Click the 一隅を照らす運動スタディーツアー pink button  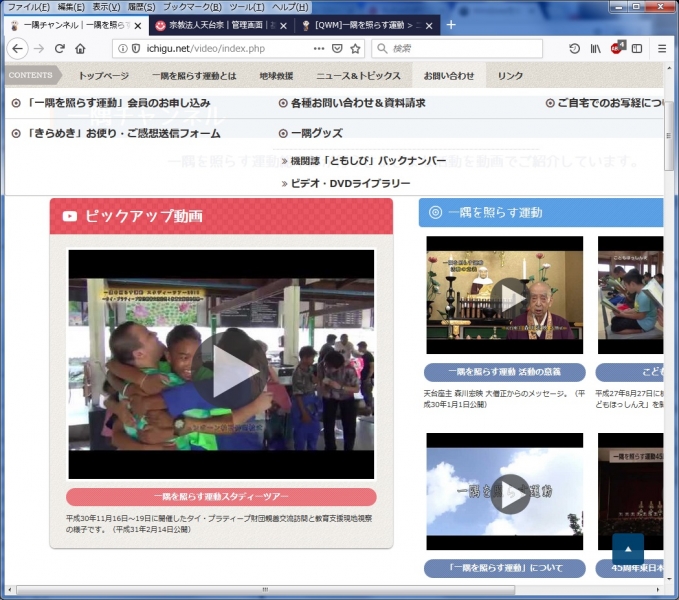pos(221,497)
